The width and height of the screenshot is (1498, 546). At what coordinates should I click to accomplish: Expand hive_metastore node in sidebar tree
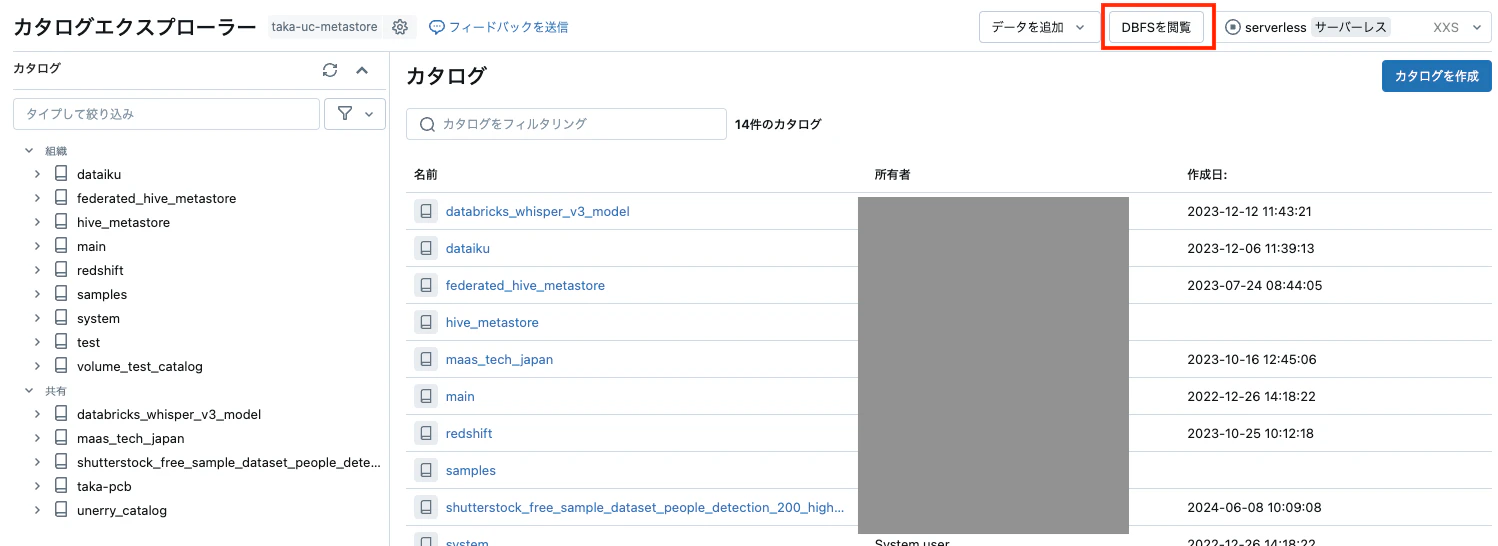[x=37, y=222]
